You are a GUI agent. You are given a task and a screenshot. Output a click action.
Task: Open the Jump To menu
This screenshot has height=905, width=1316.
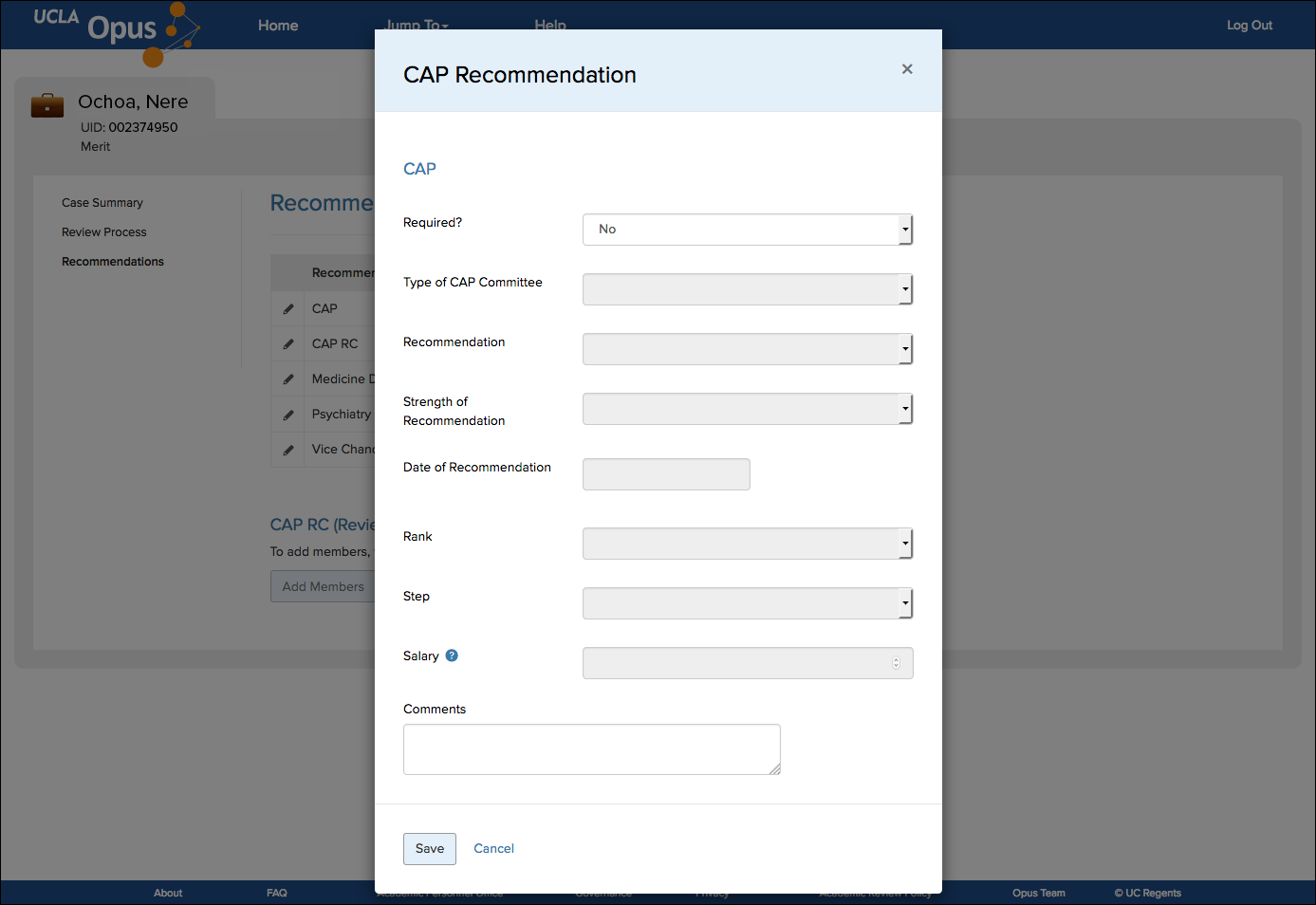click(417, 25)
